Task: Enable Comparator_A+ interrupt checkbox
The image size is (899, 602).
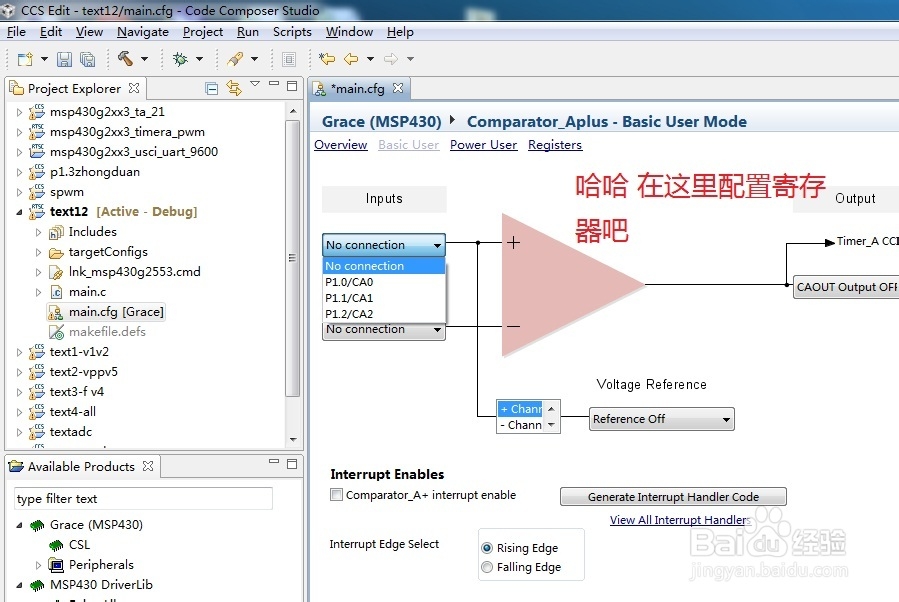Action: [x=337, y=494]
